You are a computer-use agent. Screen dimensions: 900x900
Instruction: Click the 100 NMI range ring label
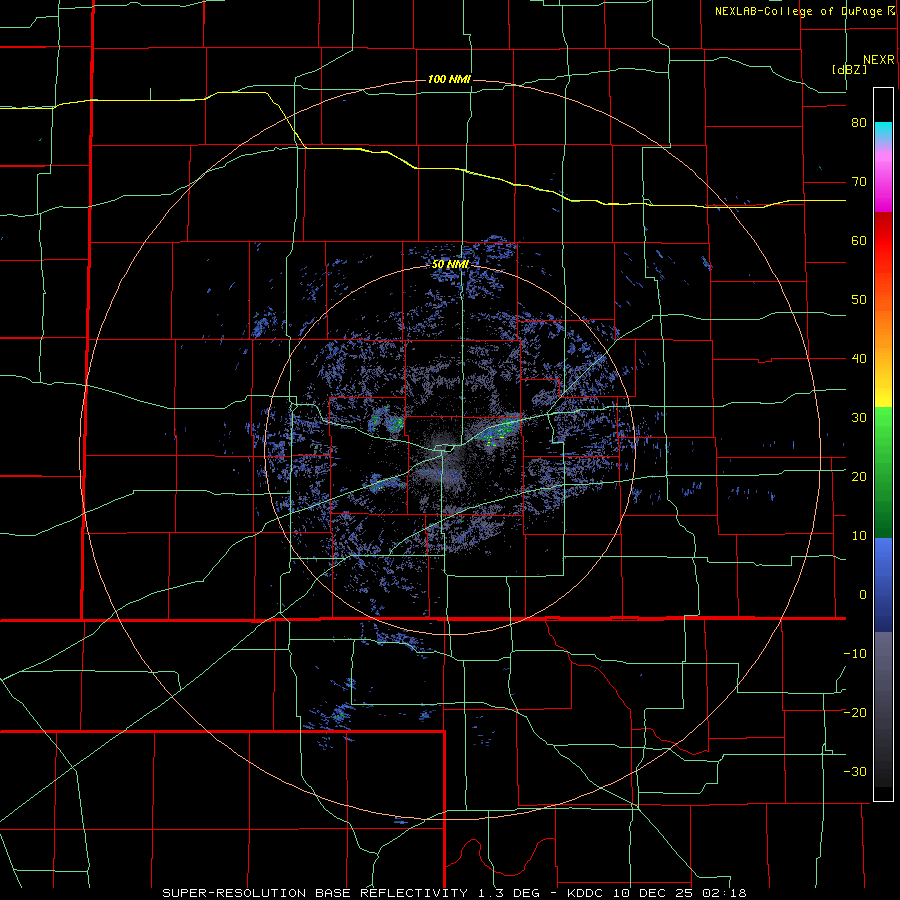pos(449,79)
